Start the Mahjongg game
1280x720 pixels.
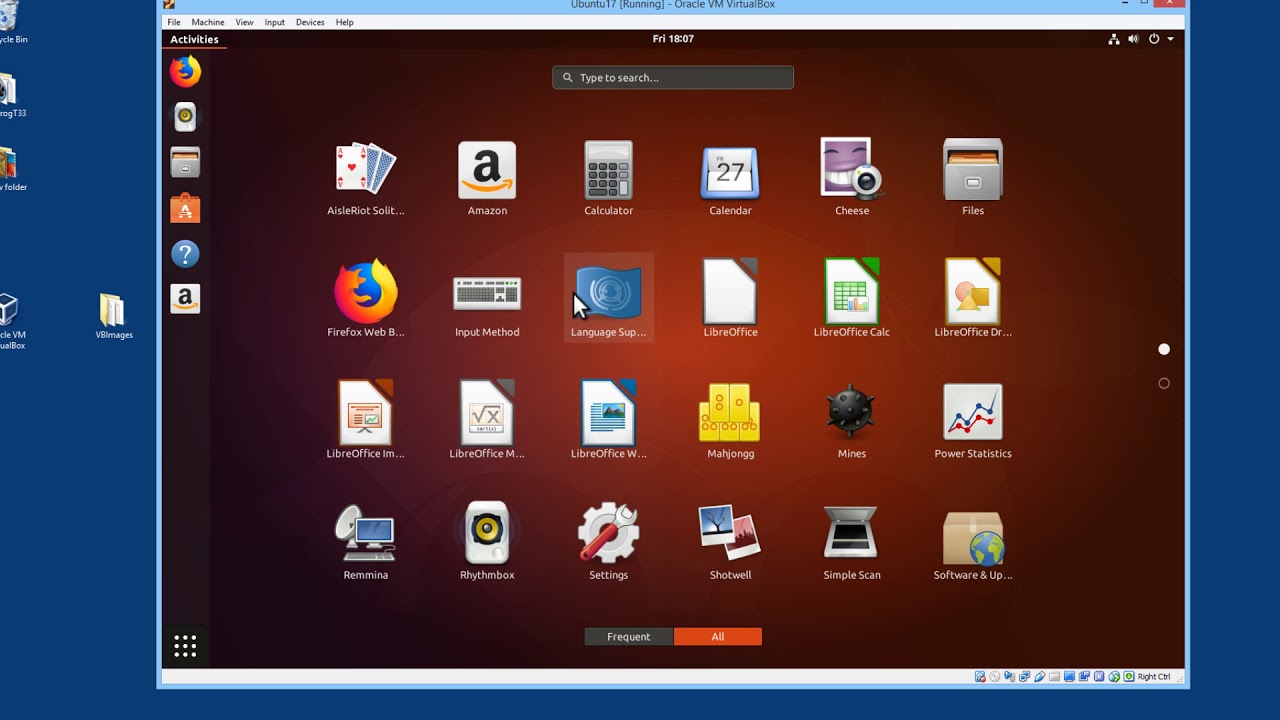pyautogui.click(x=730, y=420)
